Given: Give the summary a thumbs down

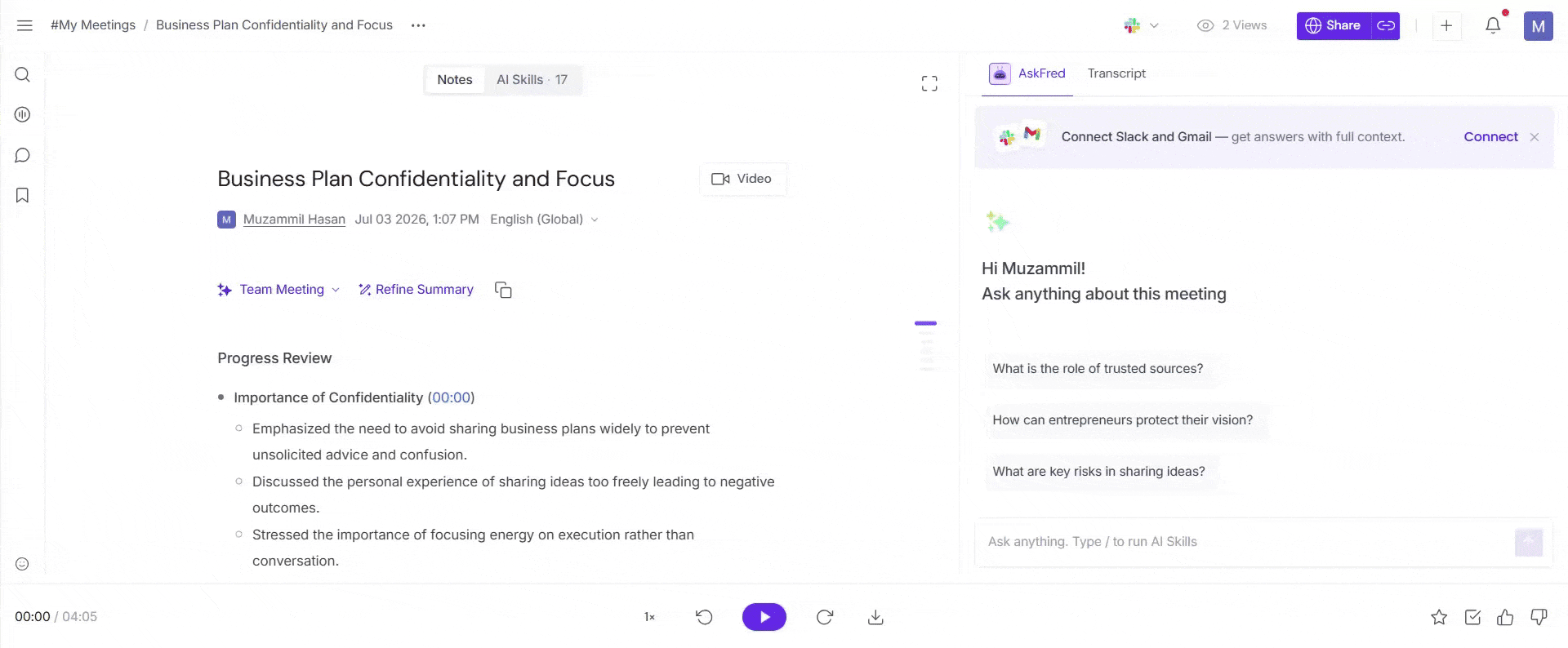Looking at the screenshot, I should point(1539,617).
